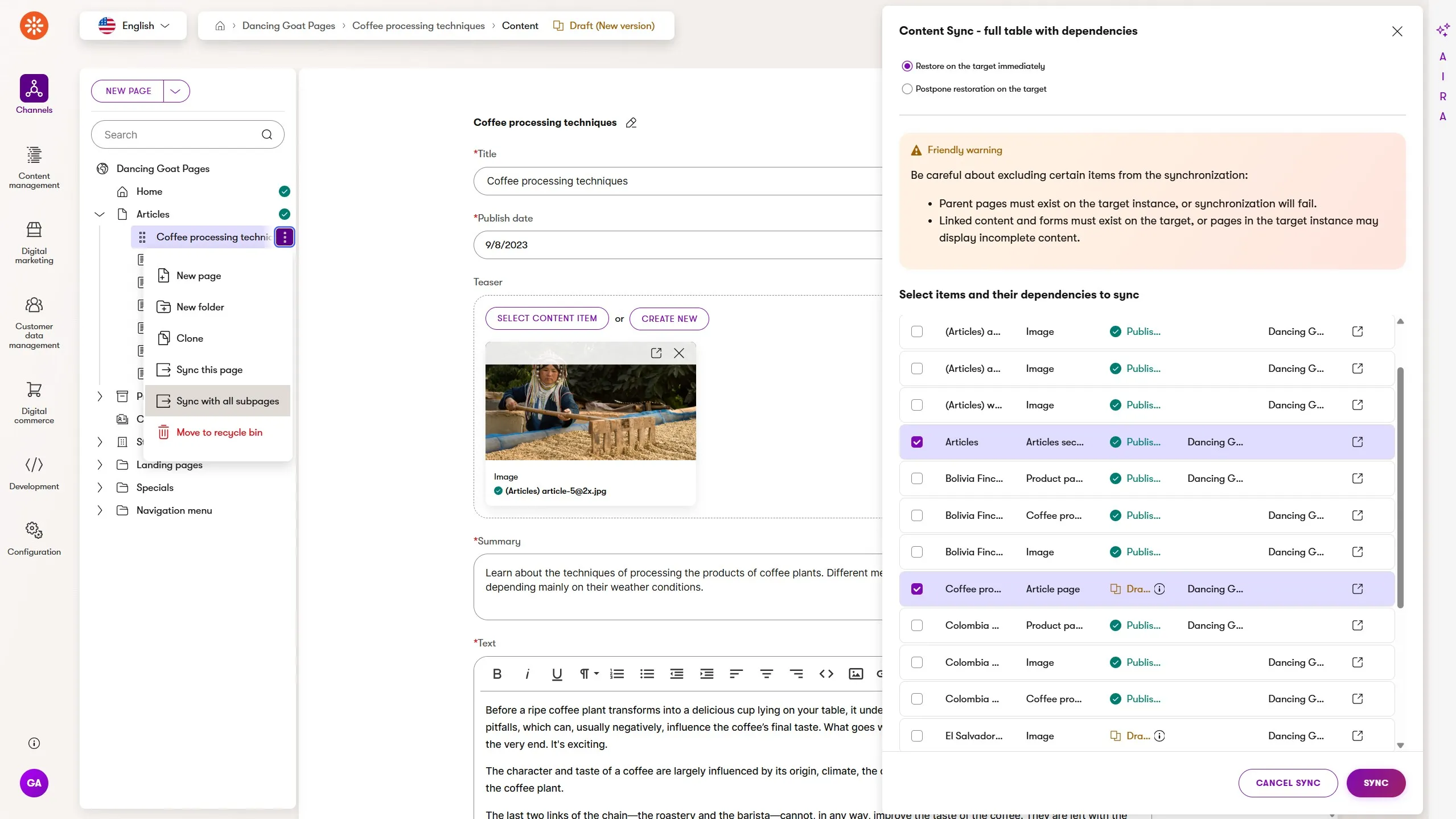Check the Colombia Product page checkbox

click(917, 625)
